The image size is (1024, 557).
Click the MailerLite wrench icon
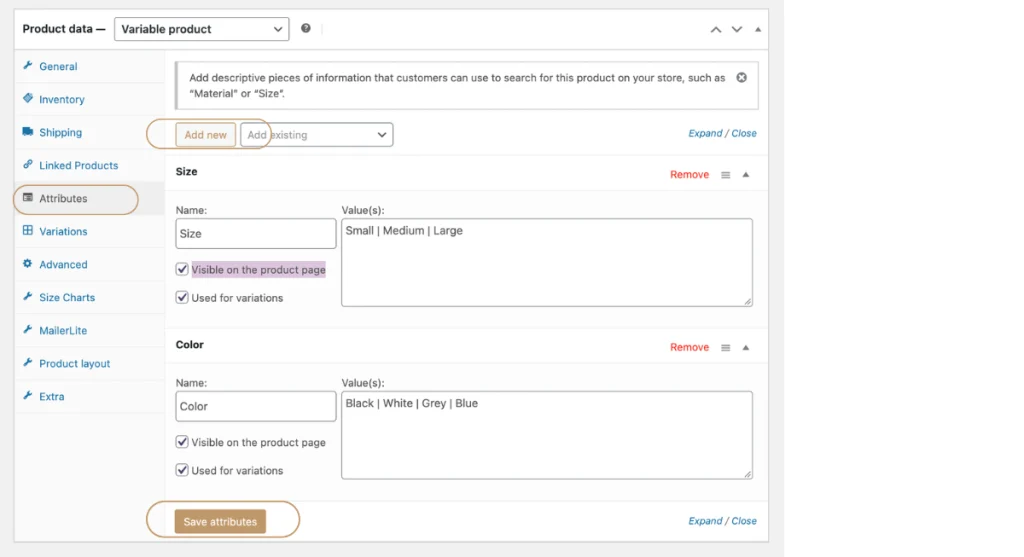click(27, 330)
